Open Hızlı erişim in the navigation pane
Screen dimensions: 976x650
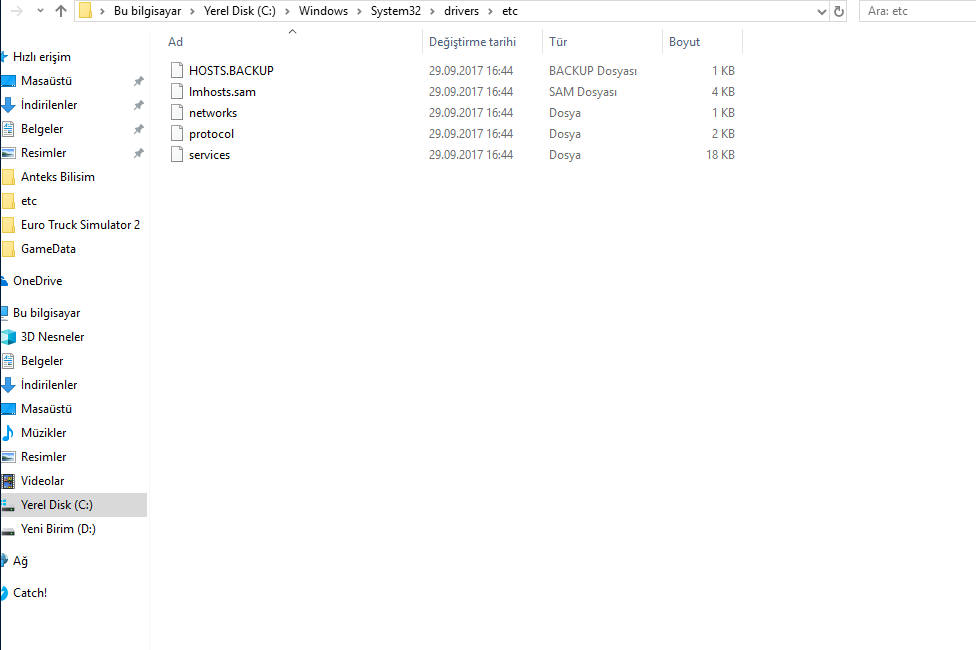point(42,57)
